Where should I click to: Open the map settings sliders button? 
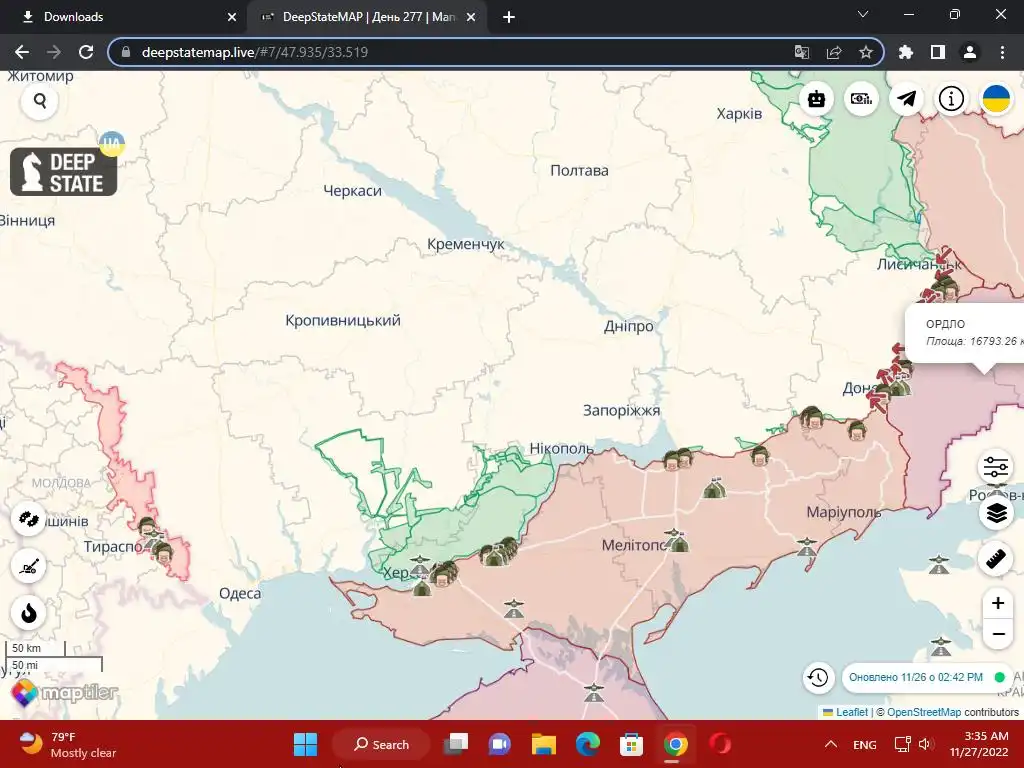point(996,467)
